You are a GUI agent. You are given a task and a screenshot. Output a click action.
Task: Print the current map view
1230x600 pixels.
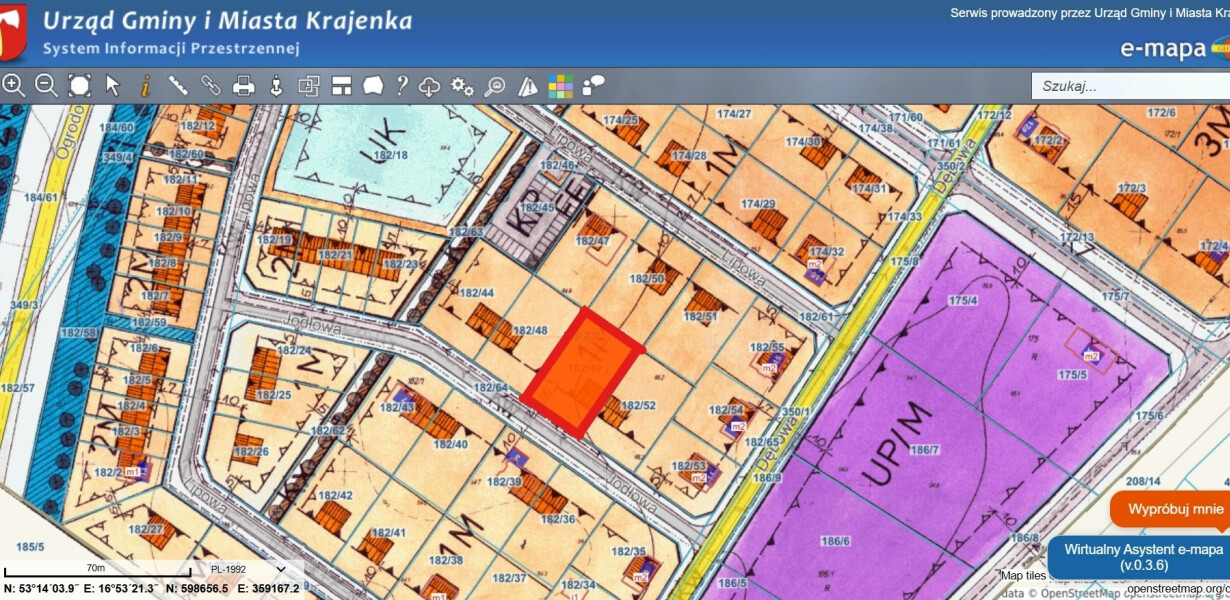pyautogui.click(x=243, y=86)
